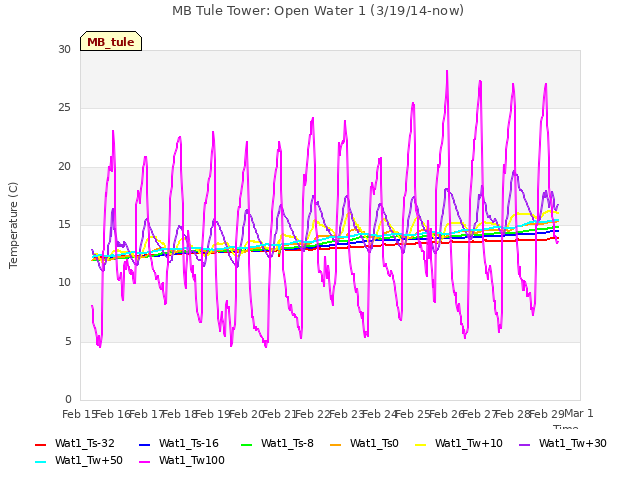Click the Mar 1 x-axis label

pyautogui.click(x=578, y=413)
